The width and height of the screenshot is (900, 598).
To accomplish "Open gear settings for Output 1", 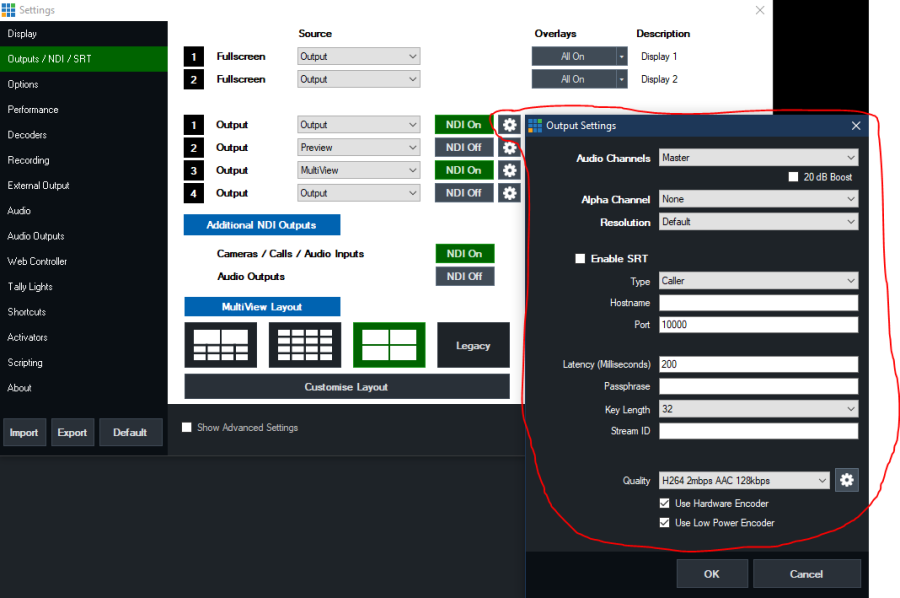I will [x=509, y=125].
